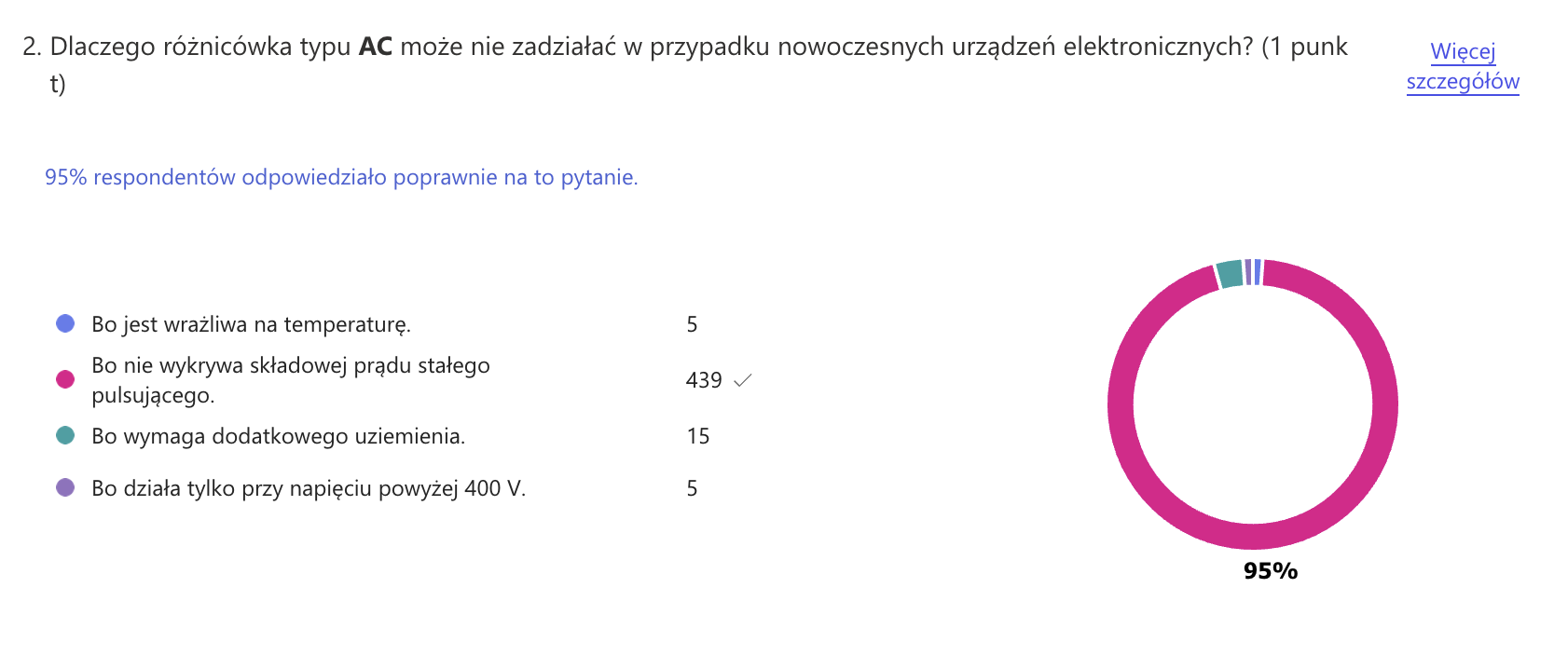Click the blue summary text about 95% respondents
The image size is (1568, 656).
[x=341, y=177]
